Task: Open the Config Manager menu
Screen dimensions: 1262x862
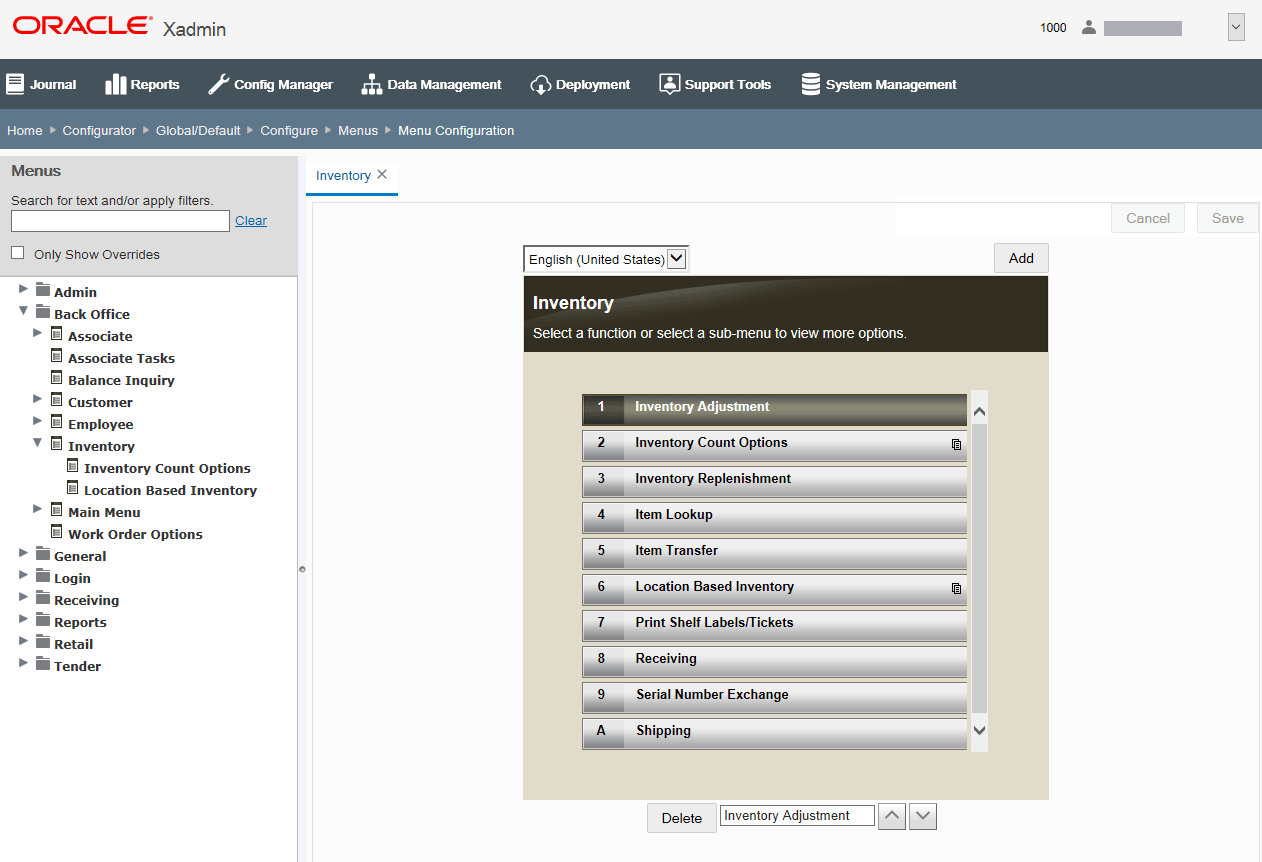Action: 270,84
